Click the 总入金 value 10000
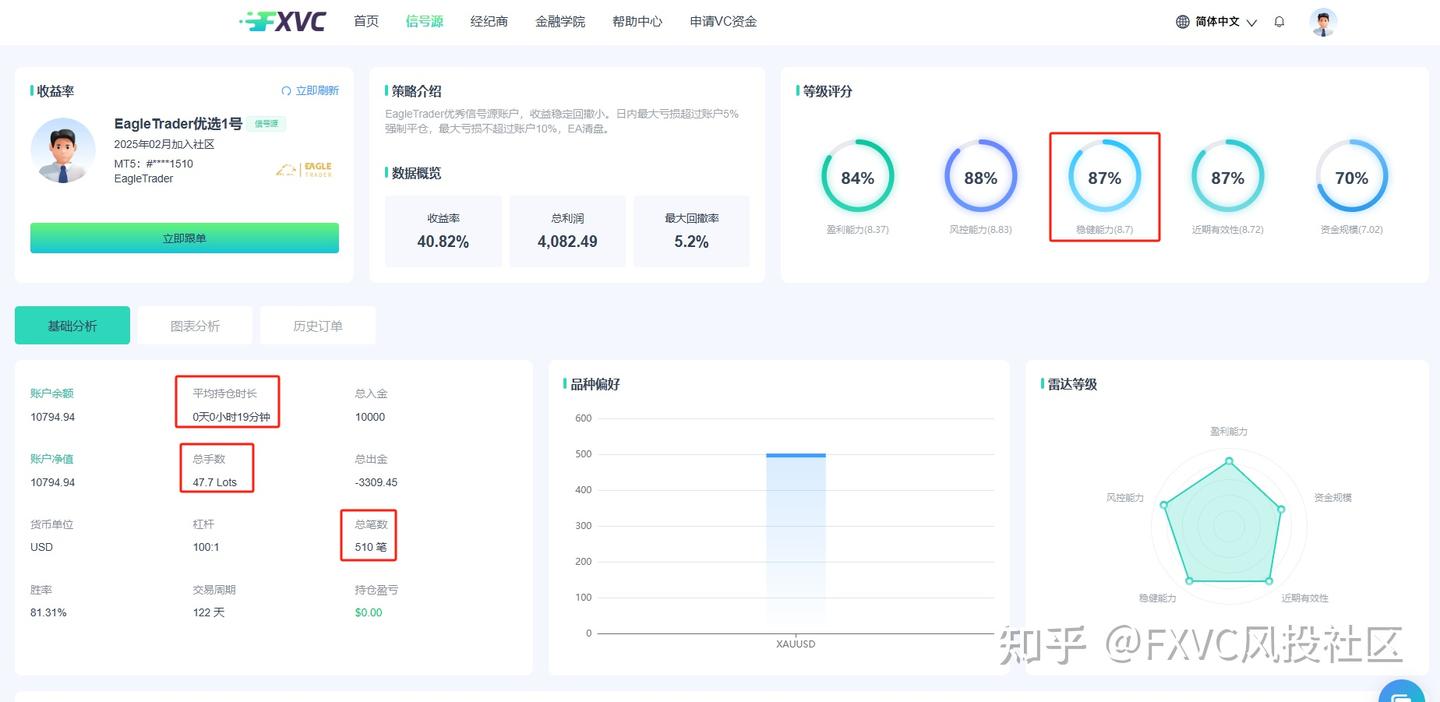Image resolution: width=1440 pixels, height=702 pixels. 370,417
